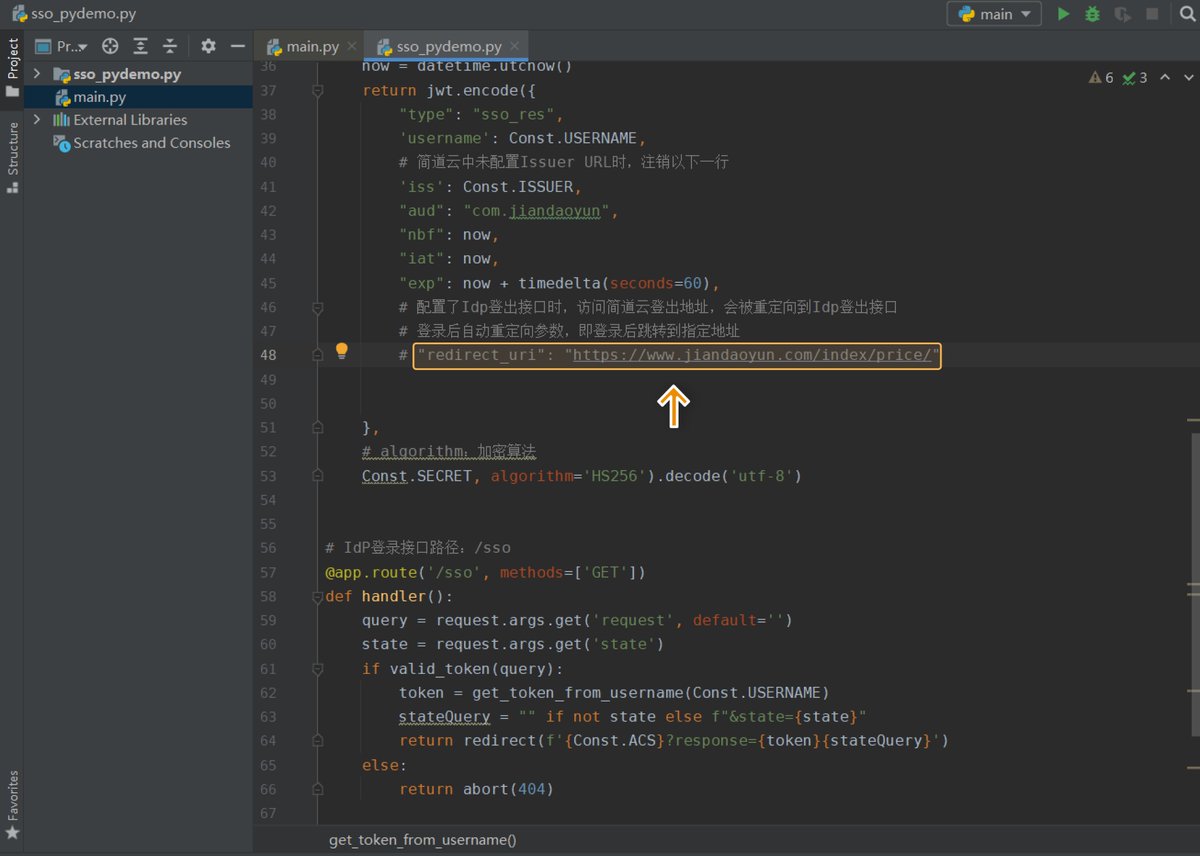Start debugging with the green bug icon
The width and height of the screenshot is (1200, 856).
[x=1092, y=14]
